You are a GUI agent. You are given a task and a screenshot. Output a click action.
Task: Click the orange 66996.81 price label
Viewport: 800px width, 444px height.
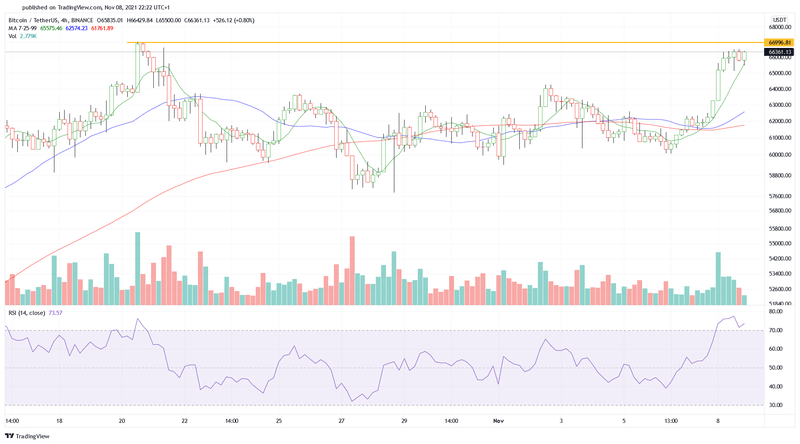pyautogui.click(x=779, y=43)
